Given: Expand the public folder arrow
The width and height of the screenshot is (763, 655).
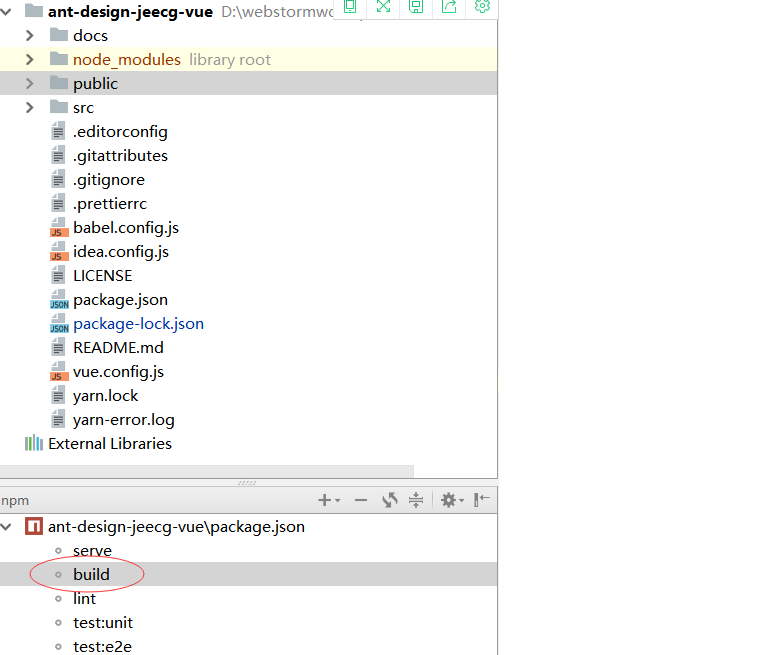Looking at the screenshot, I should click(x=30, y=83).
